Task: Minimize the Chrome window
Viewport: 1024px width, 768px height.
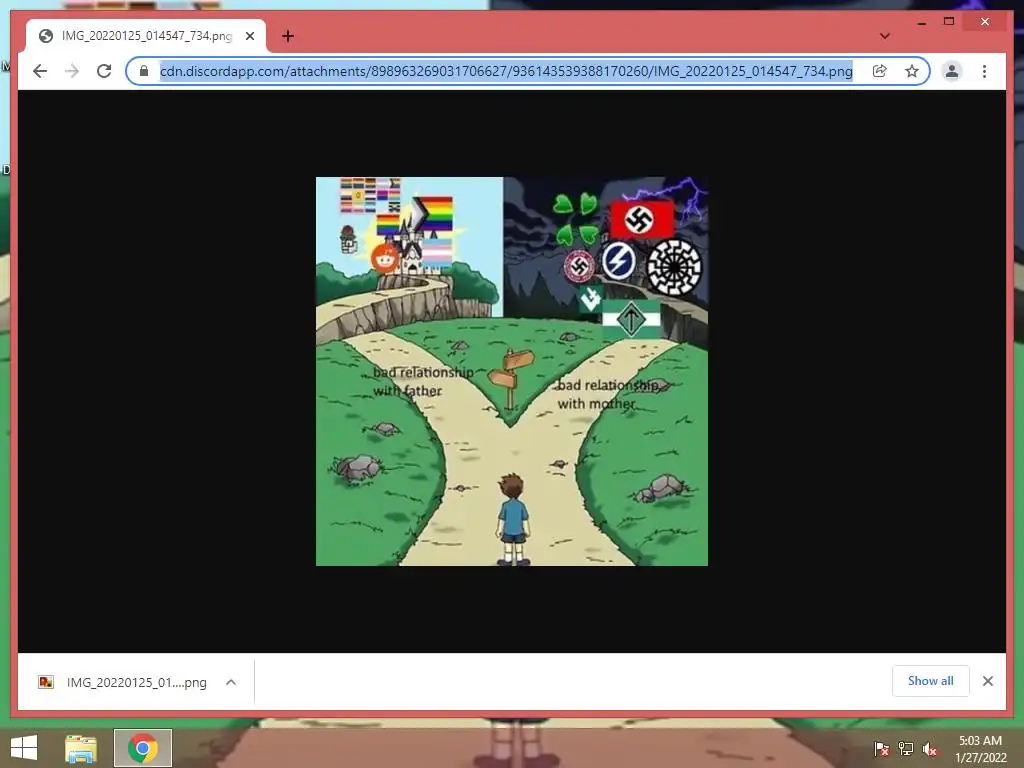Action: point(921,22)
